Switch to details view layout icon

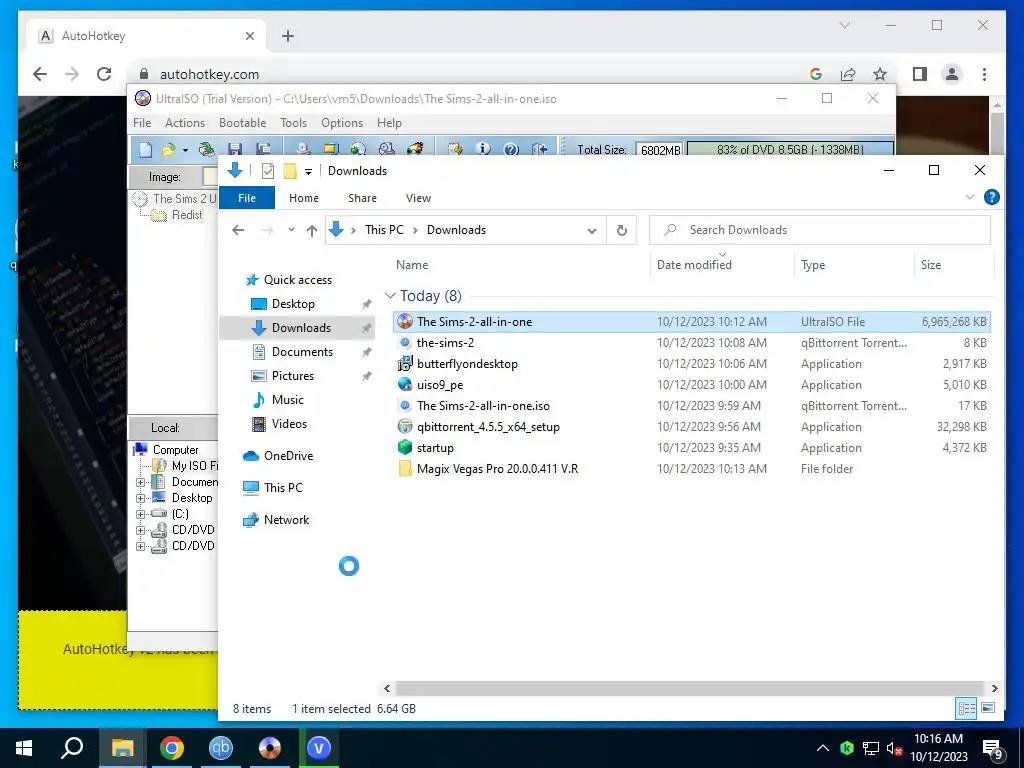967,708
